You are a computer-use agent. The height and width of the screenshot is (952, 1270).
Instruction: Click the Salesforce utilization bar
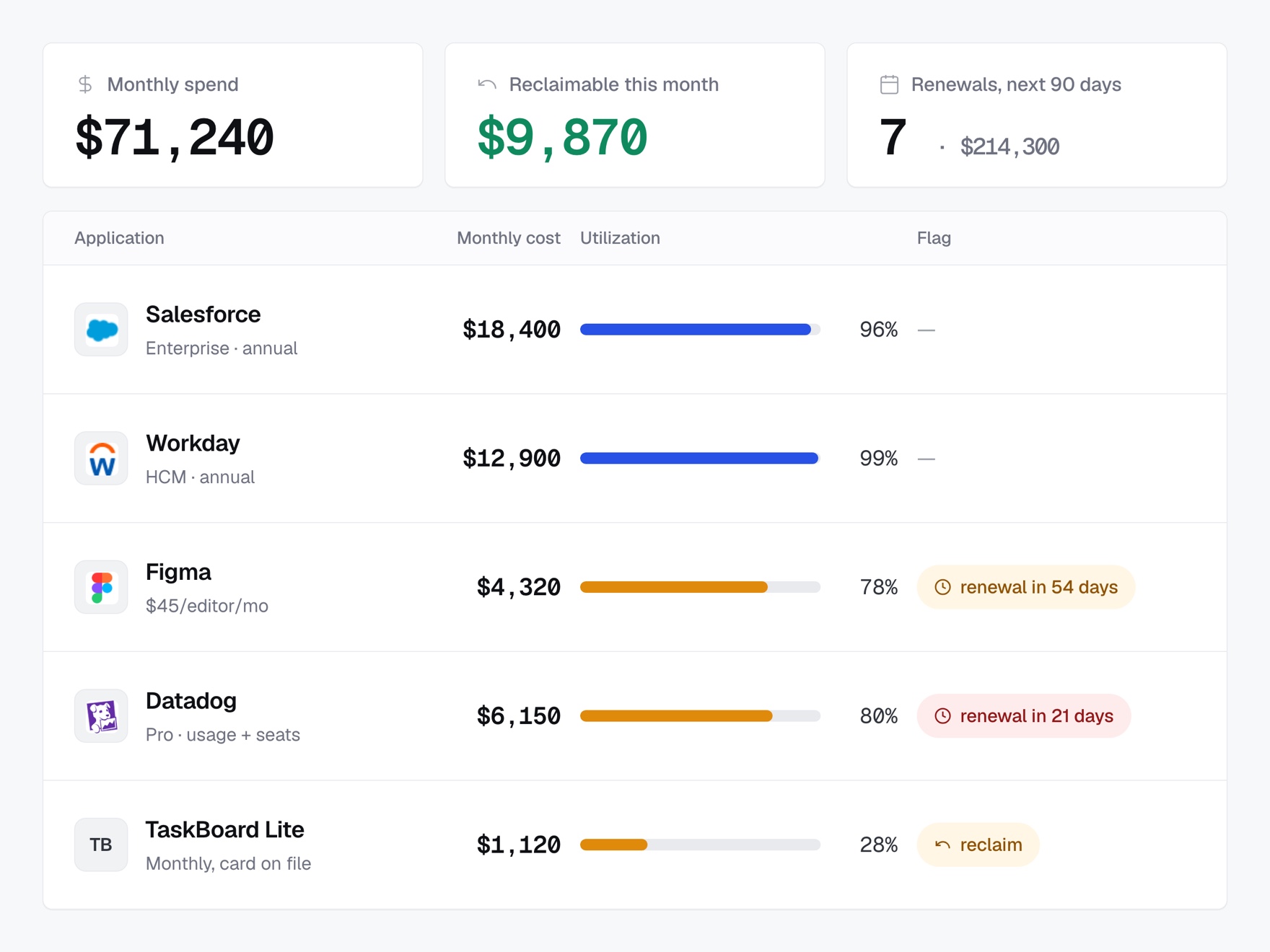point(700,330)
